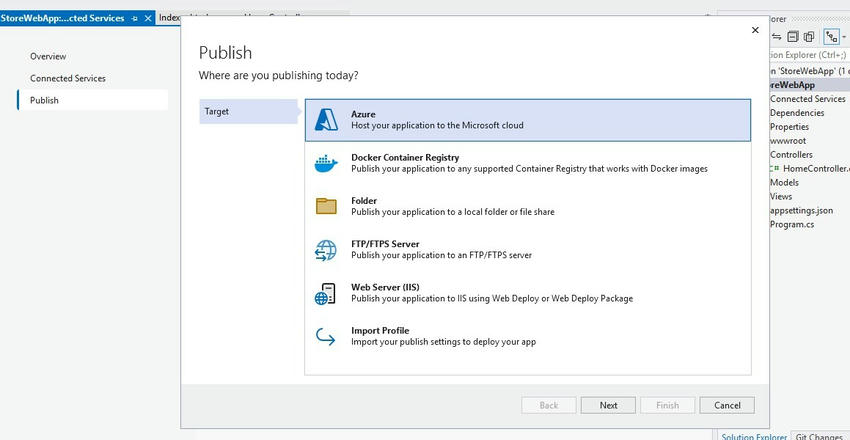Viewport: 850px width, 440px height.
Task: Select the Azure cloud icon
Action: [x=327, y=119]
